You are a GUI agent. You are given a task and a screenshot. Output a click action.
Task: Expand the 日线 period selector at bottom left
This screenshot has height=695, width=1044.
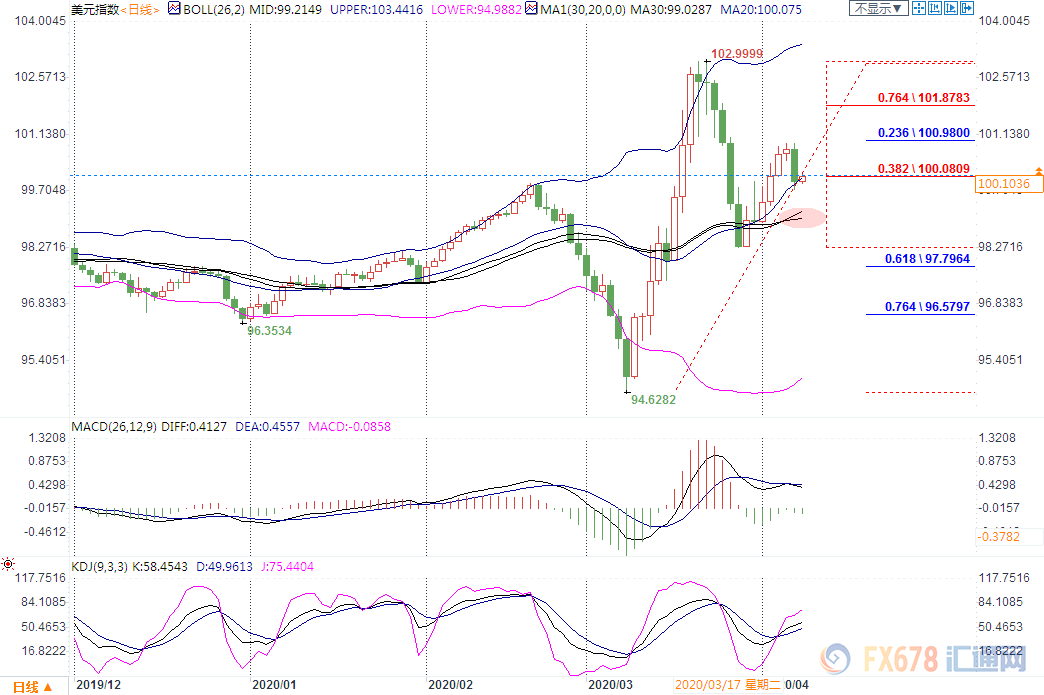click(x=33, y=686)
